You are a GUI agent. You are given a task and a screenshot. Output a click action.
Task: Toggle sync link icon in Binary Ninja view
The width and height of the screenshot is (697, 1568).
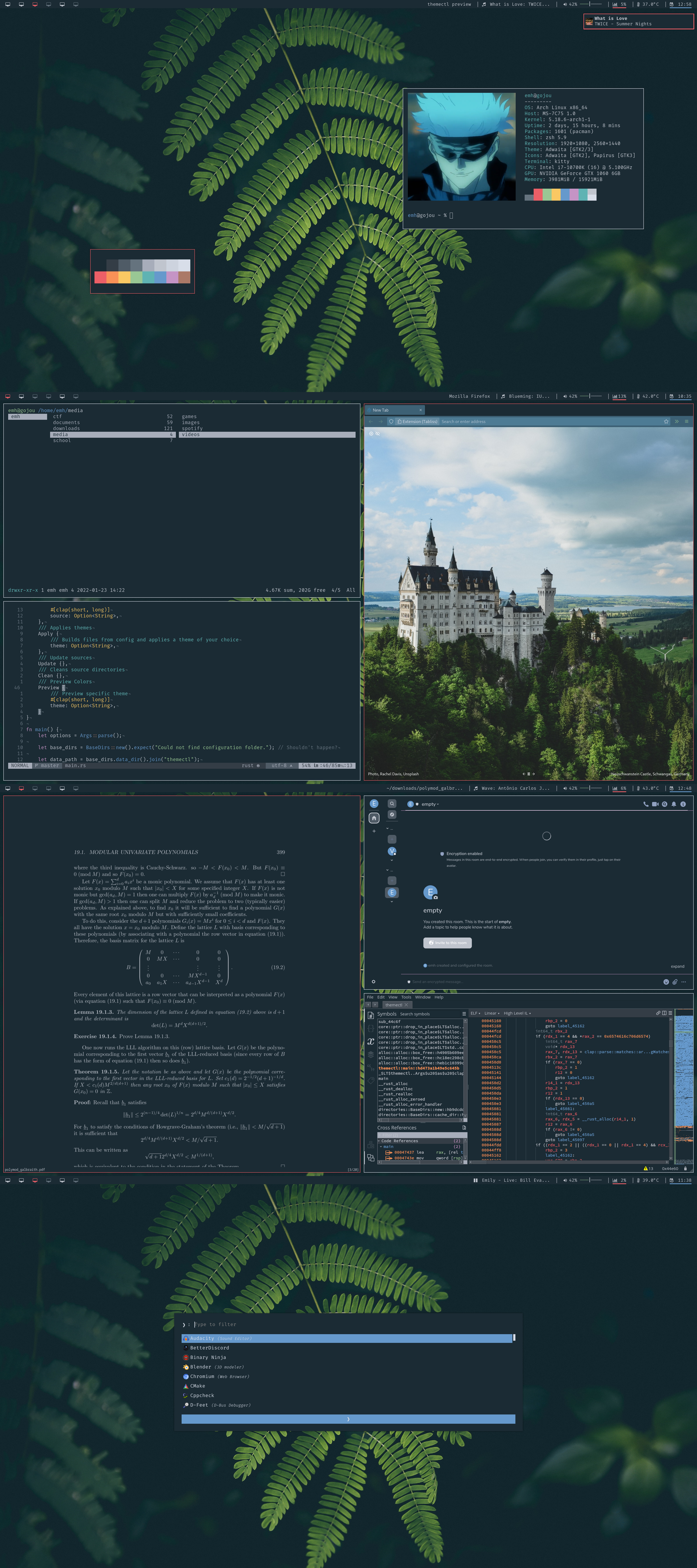(658, 1013)
